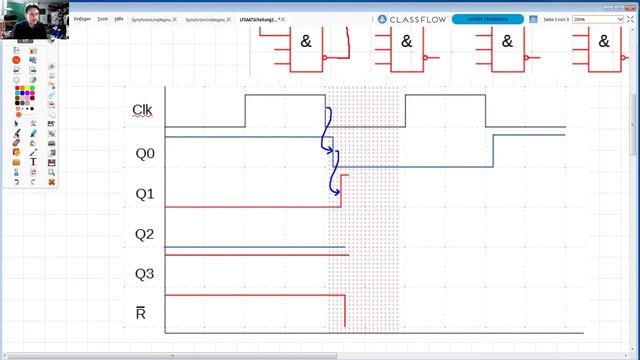Pick the black color swatch

(x=17, y=103)
